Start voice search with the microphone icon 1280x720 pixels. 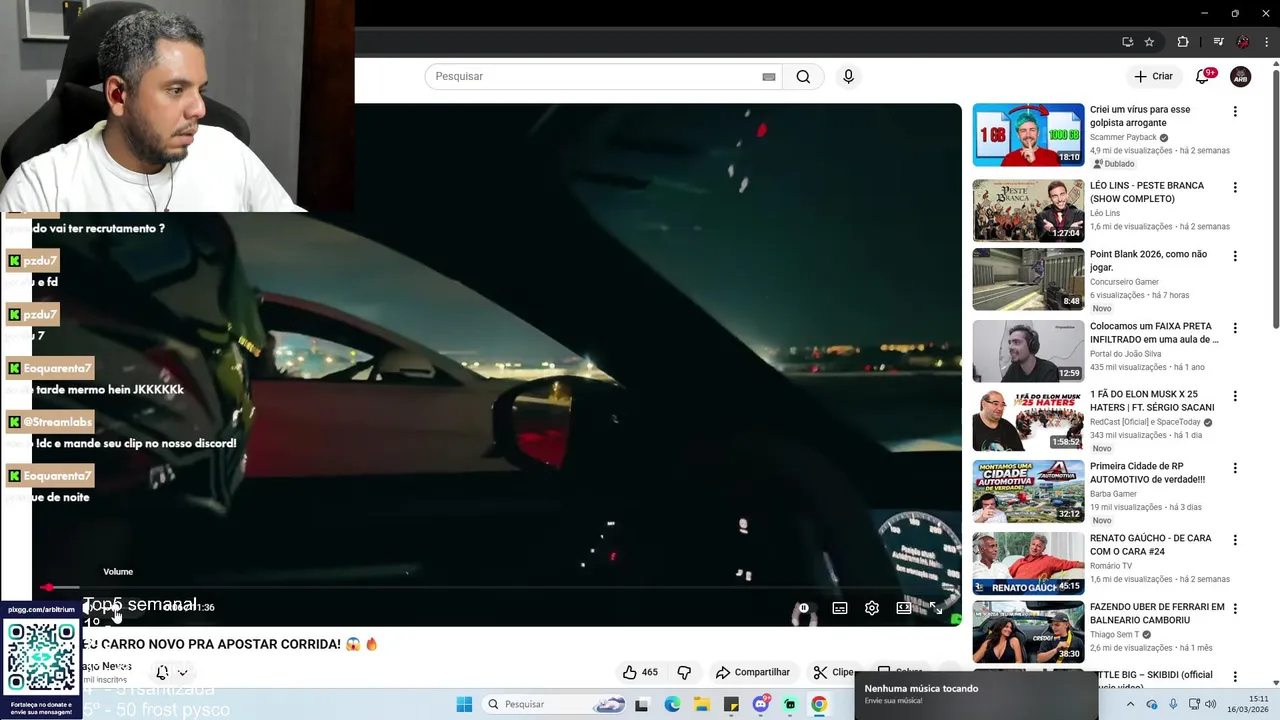point(848,77)
